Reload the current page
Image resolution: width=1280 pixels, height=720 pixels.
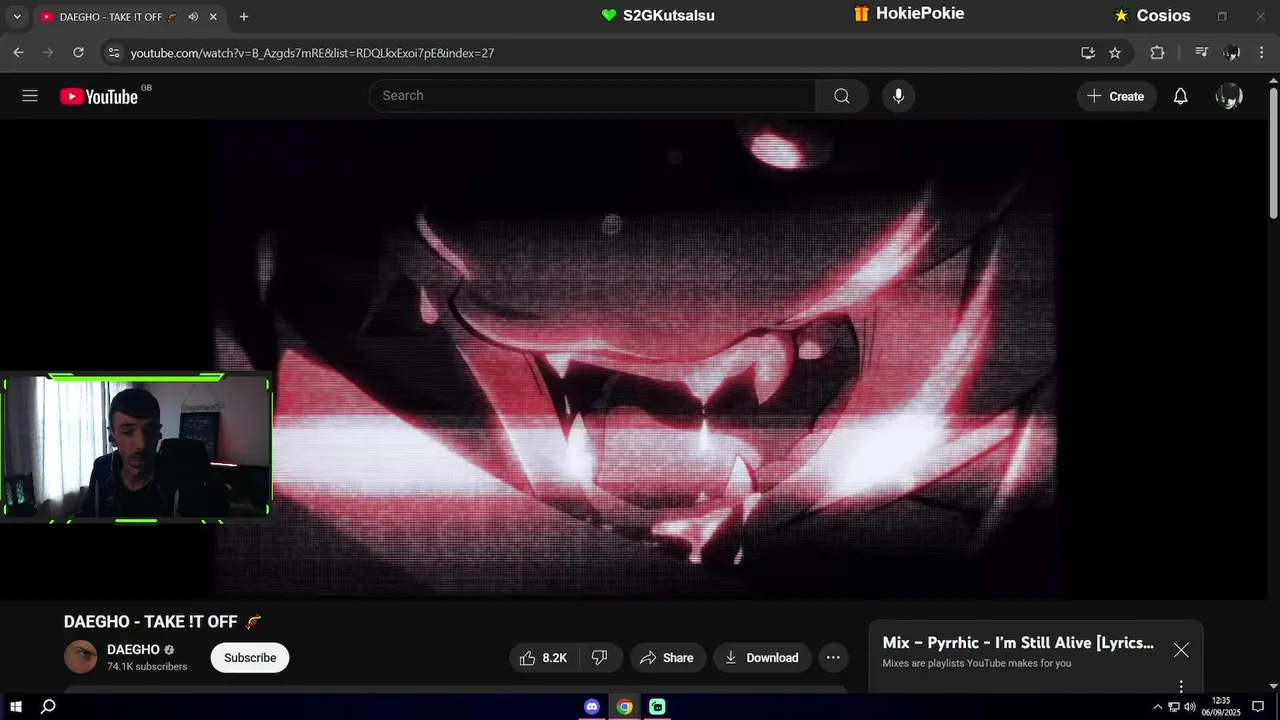(78, 52)
